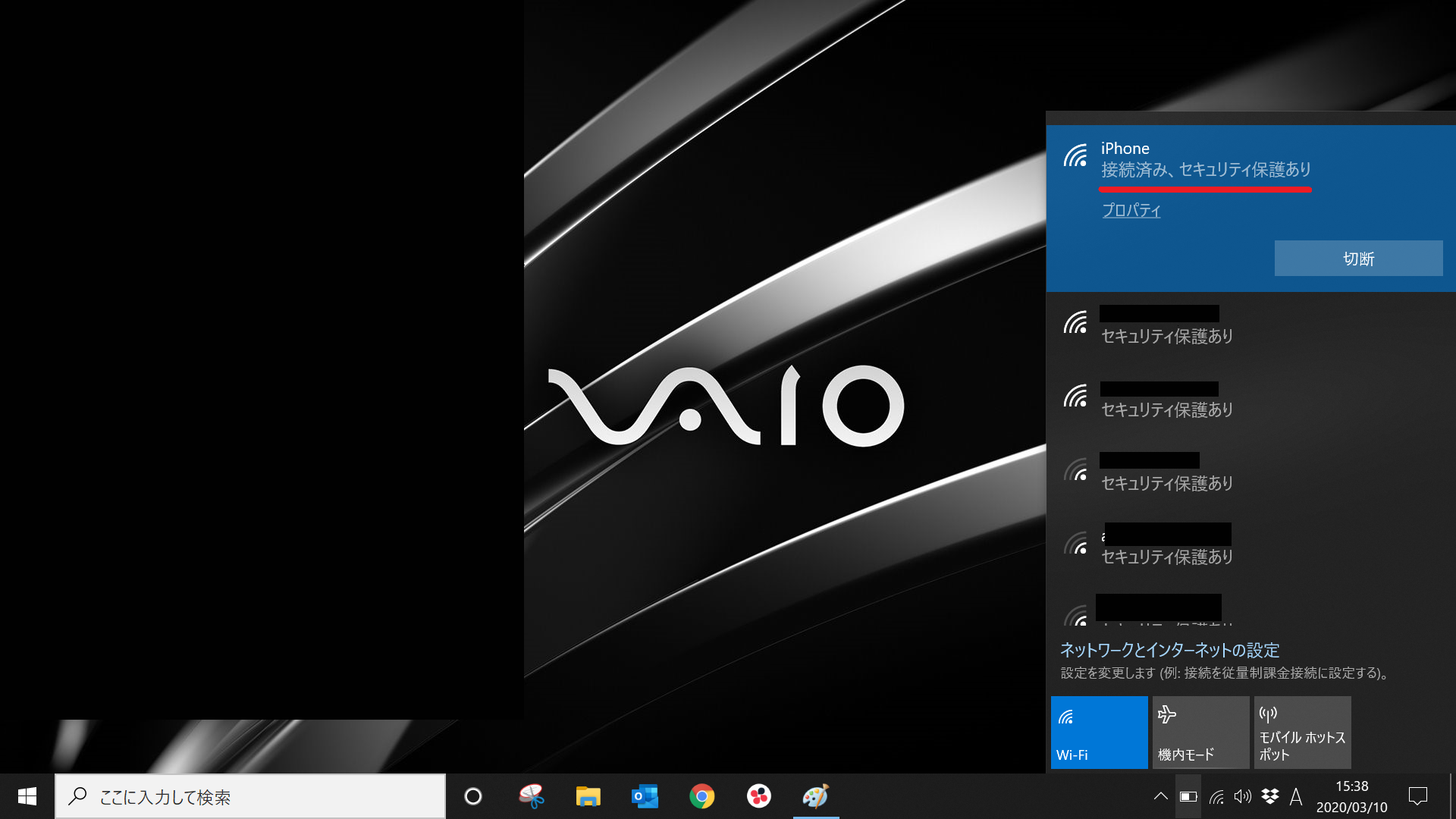Open the red flower app icon in the taskbar
The image size is (1456, 819).
[759, 796]
